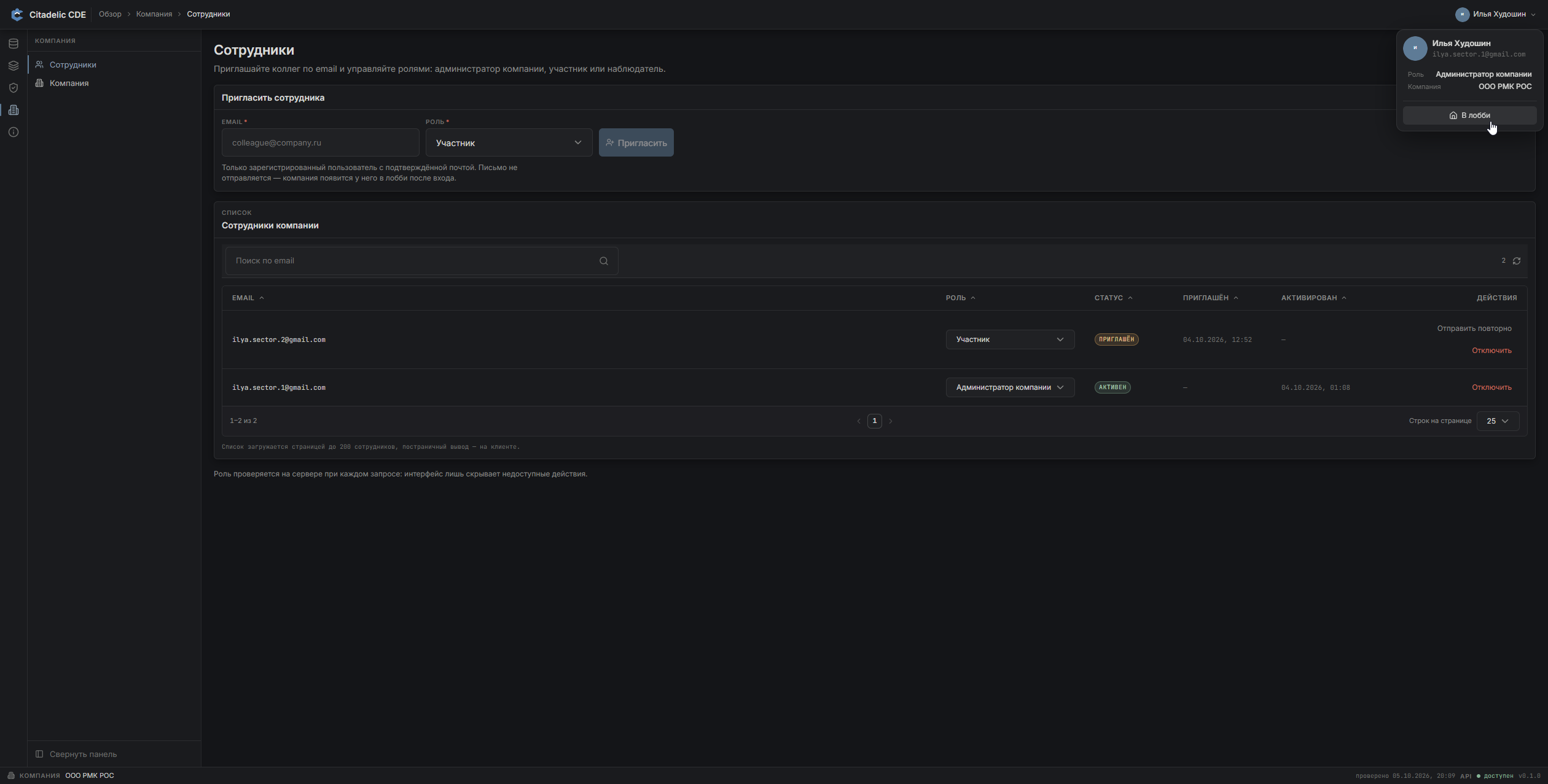Open the Роль dropdown in invite form

click(509, 142)
